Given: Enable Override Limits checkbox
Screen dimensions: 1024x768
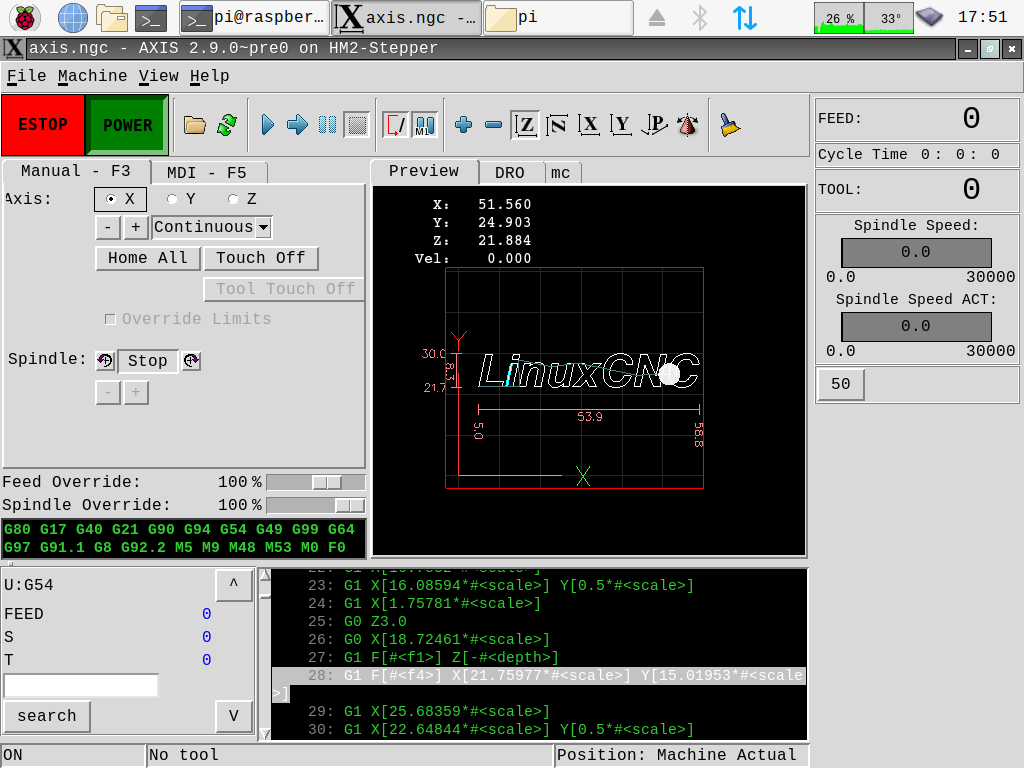Looking at the screenshot, I should click(110, 319).
